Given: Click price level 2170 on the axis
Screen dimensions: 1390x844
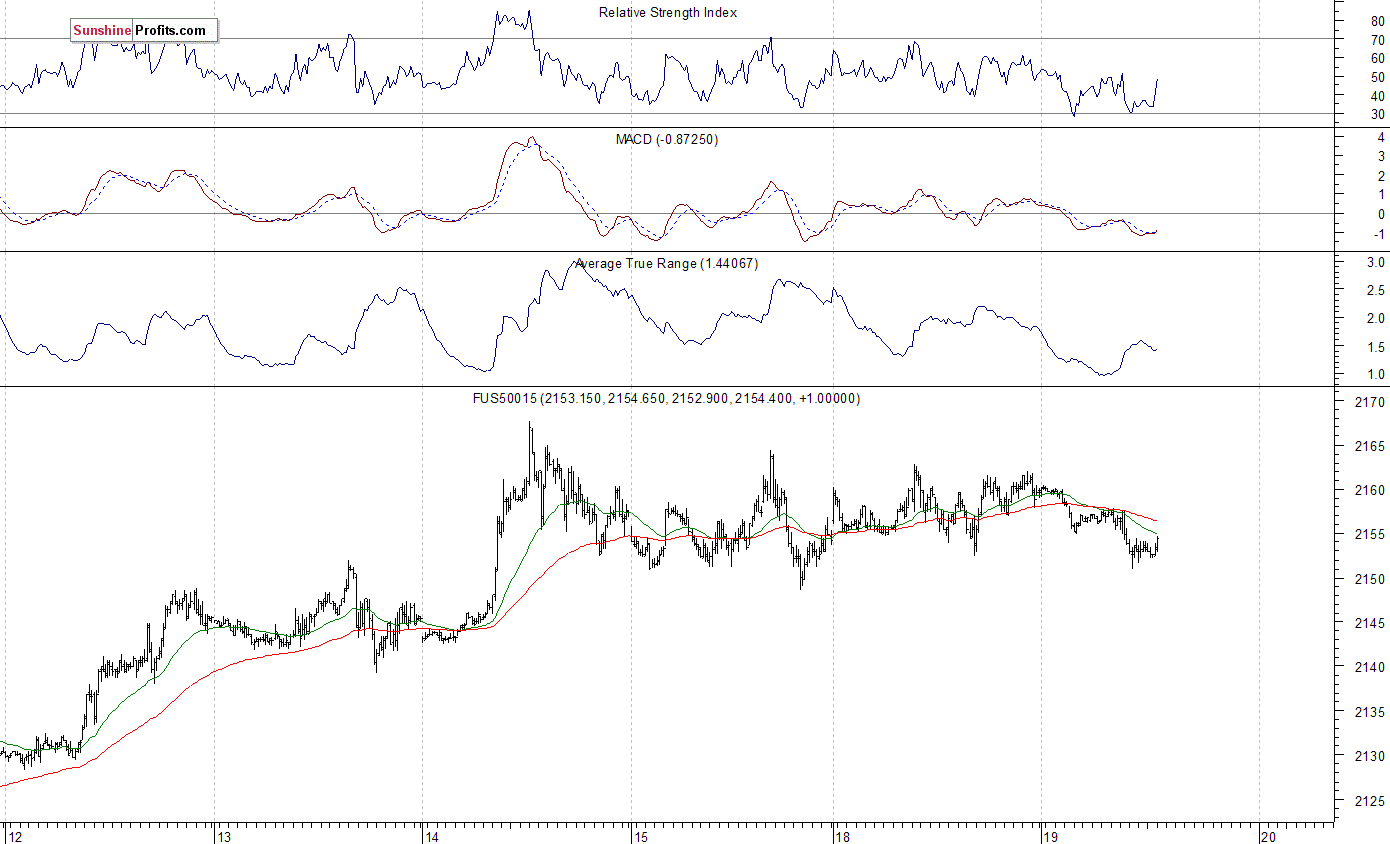Looking at the screenshot, I should coord(1371,402).
